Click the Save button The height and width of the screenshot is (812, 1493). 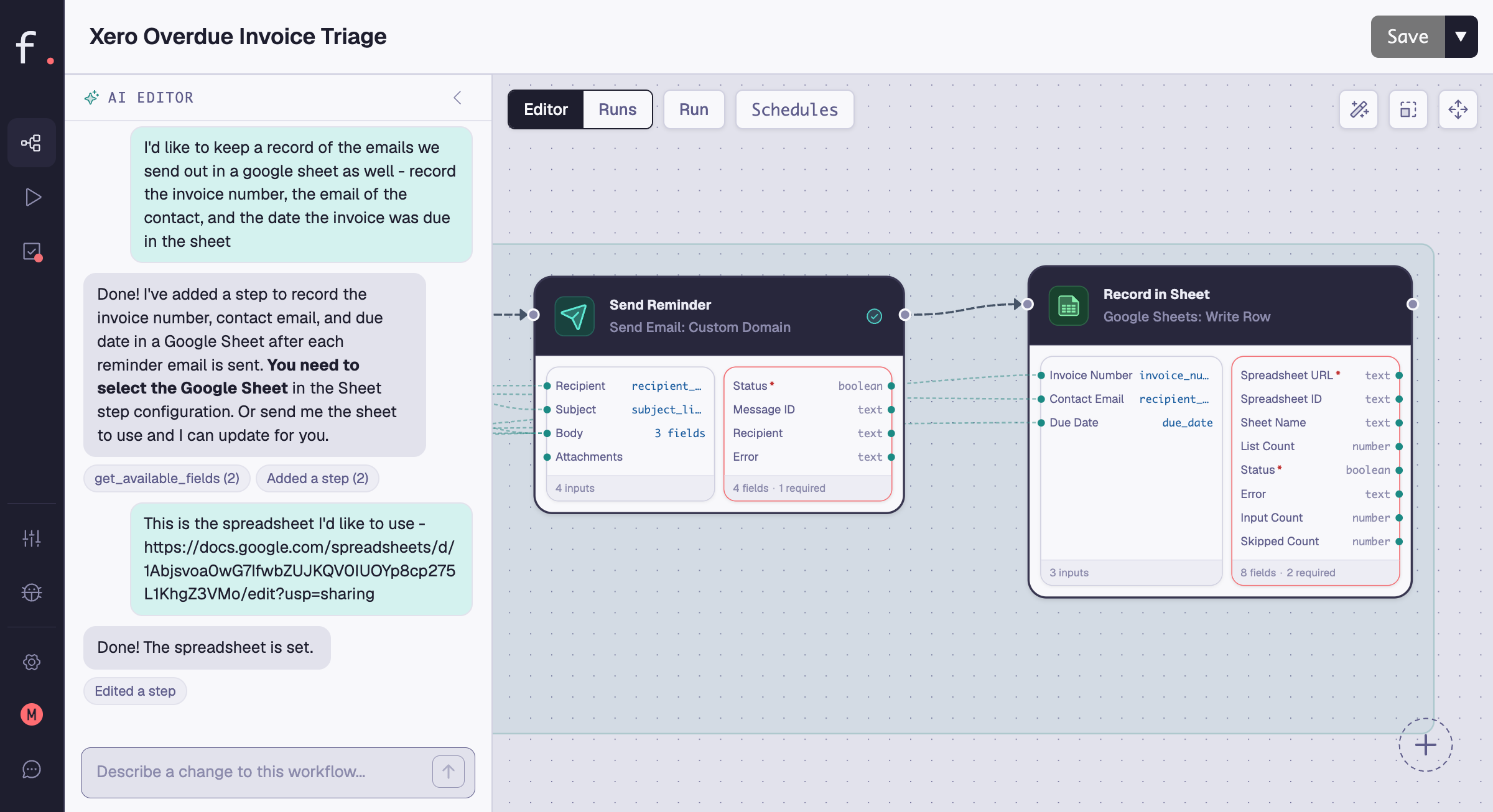1408,37
